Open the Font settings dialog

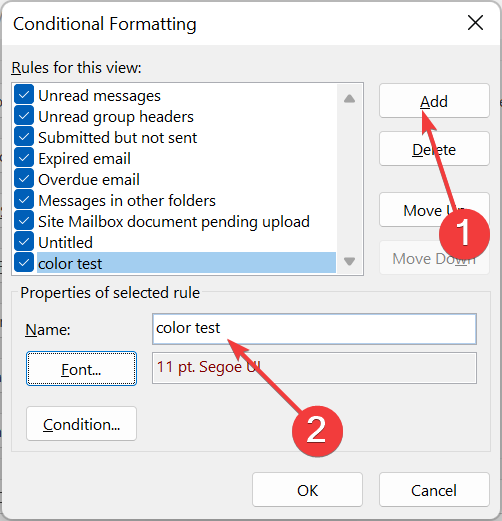[81, 369]
